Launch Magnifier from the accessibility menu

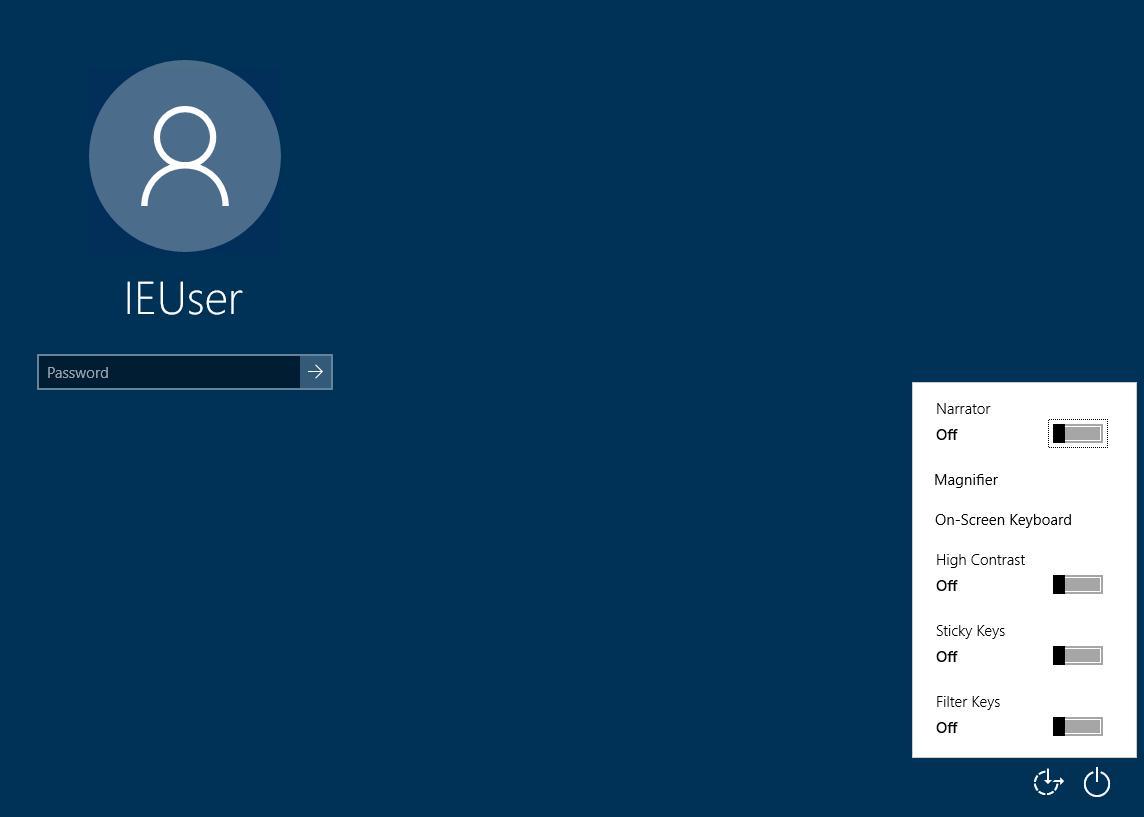pos(966,480)
